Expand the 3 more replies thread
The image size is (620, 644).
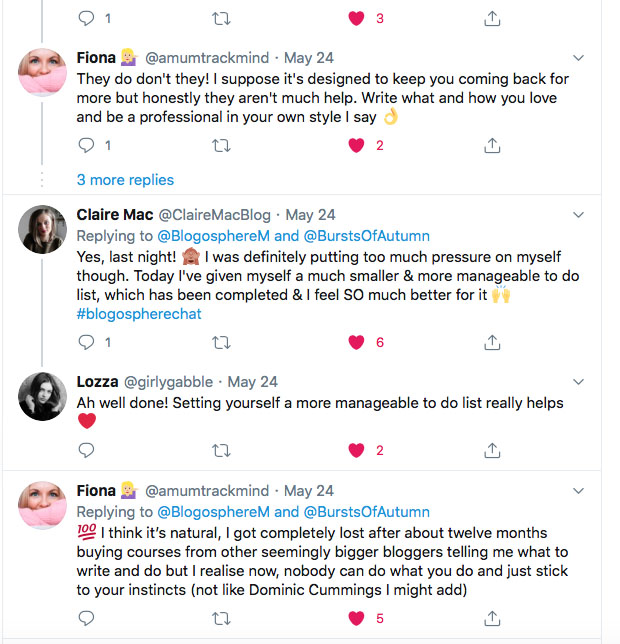pyautogui.click(x=125, y=180)
